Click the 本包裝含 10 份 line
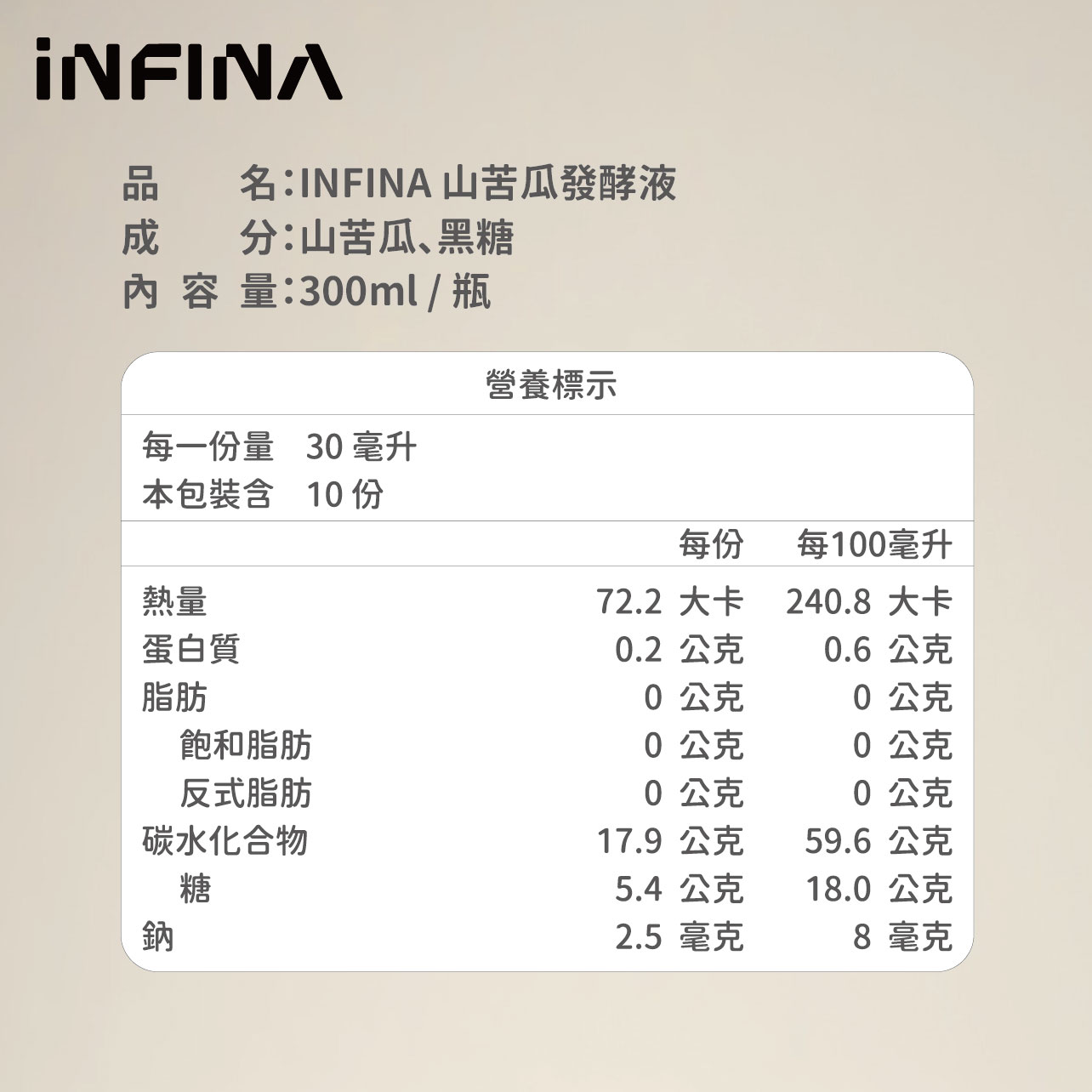Image resolution: width=1092 pixels, height=1092 pixels. tap(263, 494)
